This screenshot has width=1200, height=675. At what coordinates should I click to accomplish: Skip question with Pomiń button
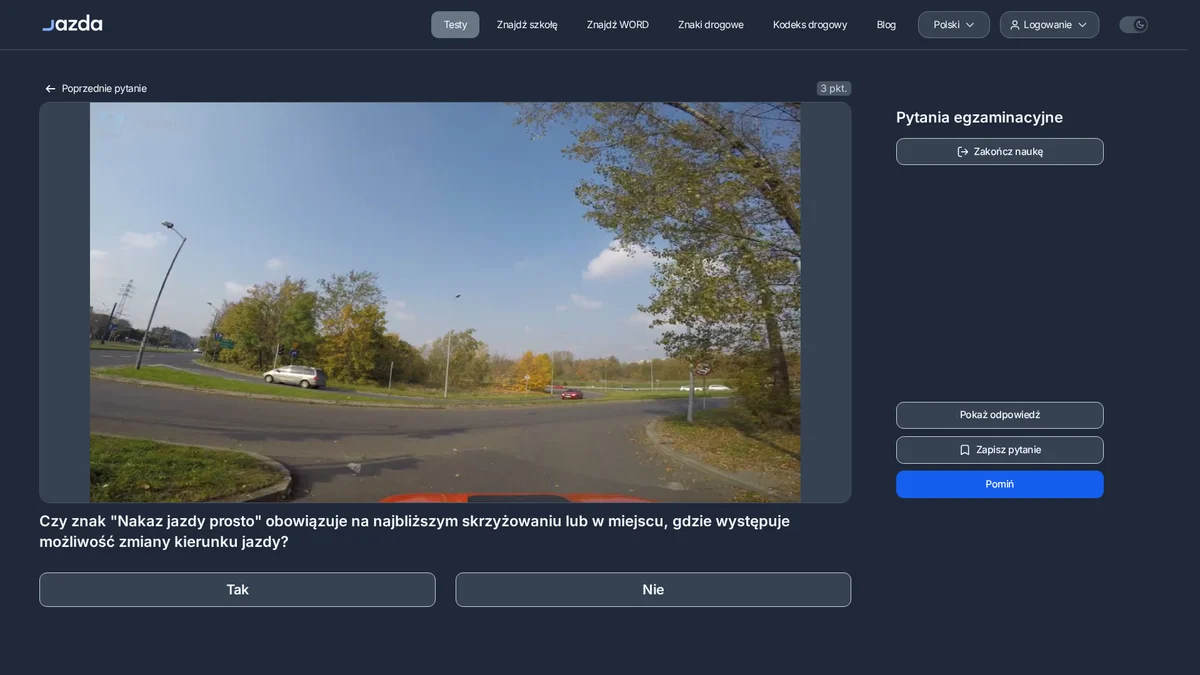click(x=1000, y=484)
